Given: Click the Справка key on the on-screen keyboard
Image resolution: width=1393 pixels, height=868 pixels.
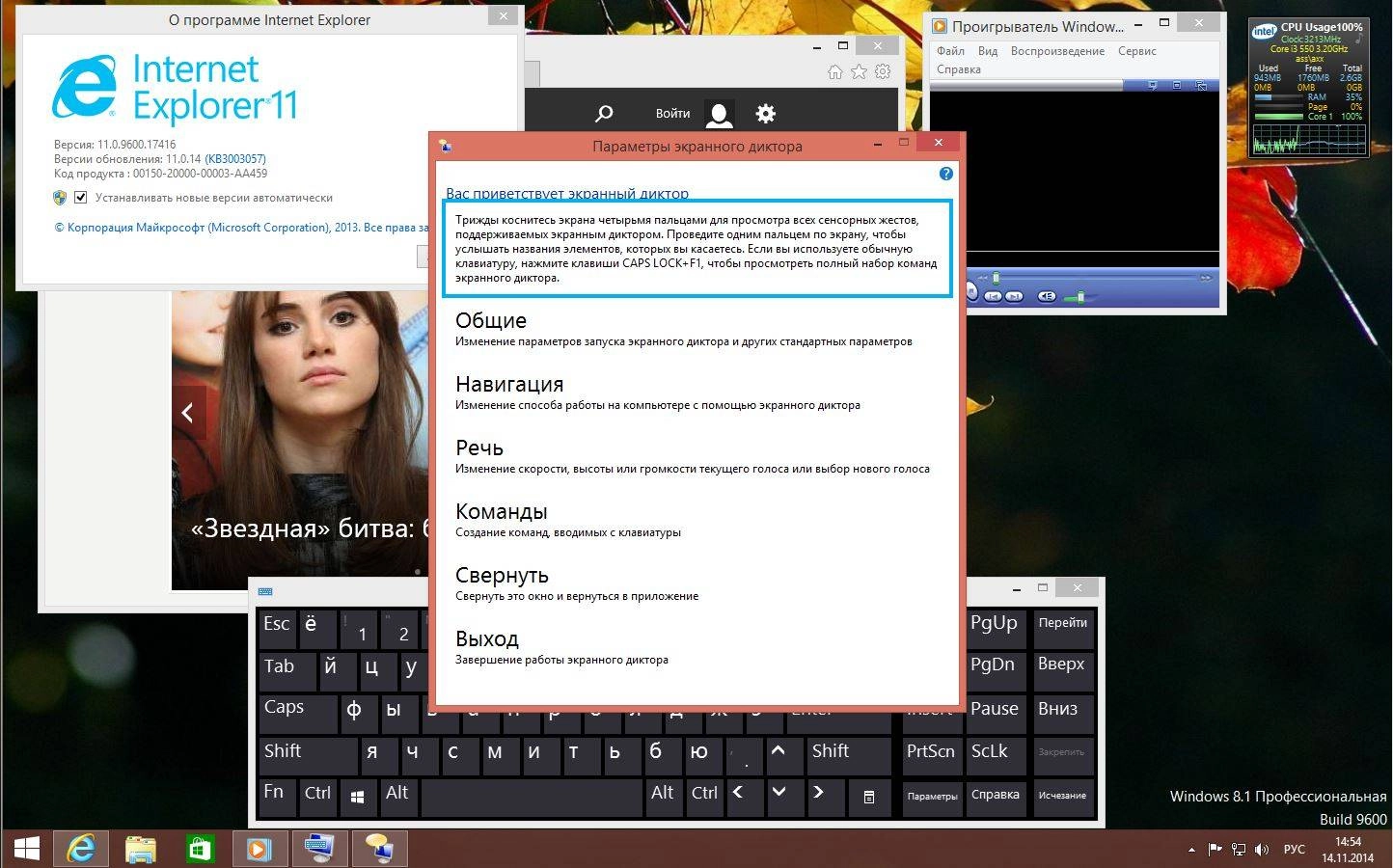Looking at the screenshot, I should (x=996, y=796).
